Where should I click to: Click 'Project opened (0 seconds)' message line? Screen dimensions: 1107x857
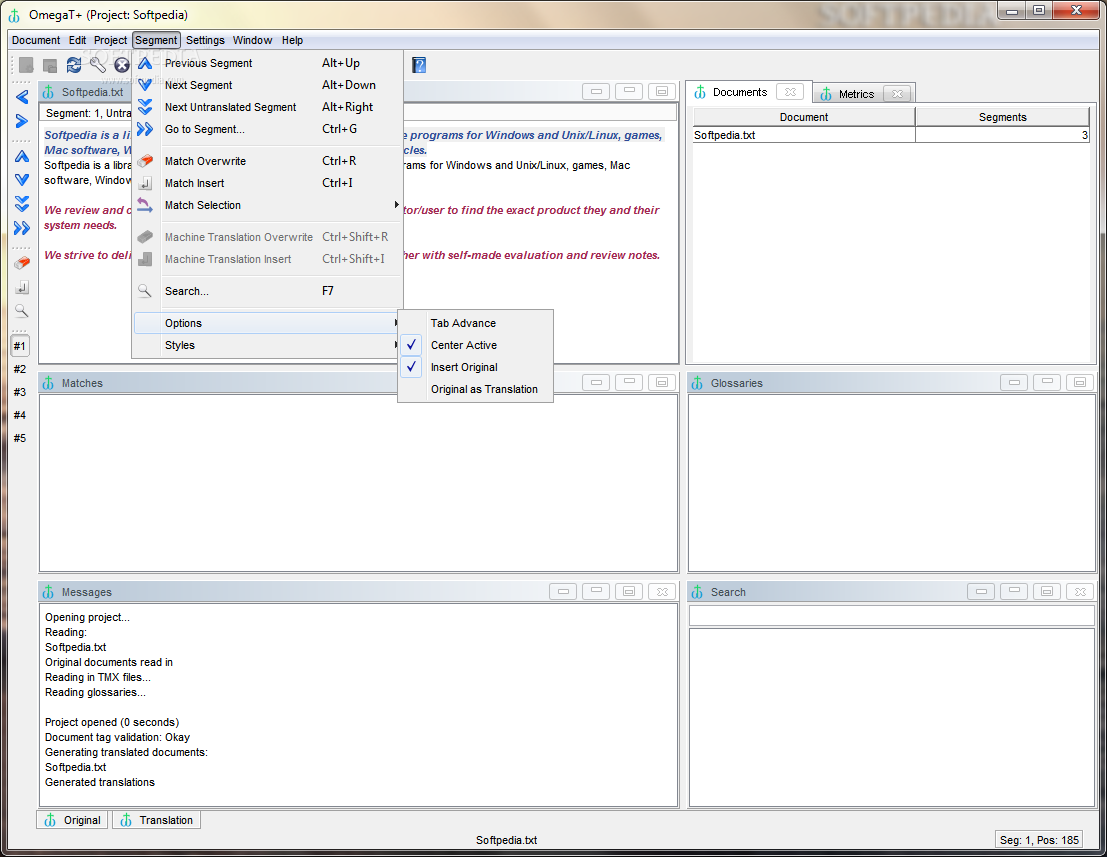[x=112, y=722]
